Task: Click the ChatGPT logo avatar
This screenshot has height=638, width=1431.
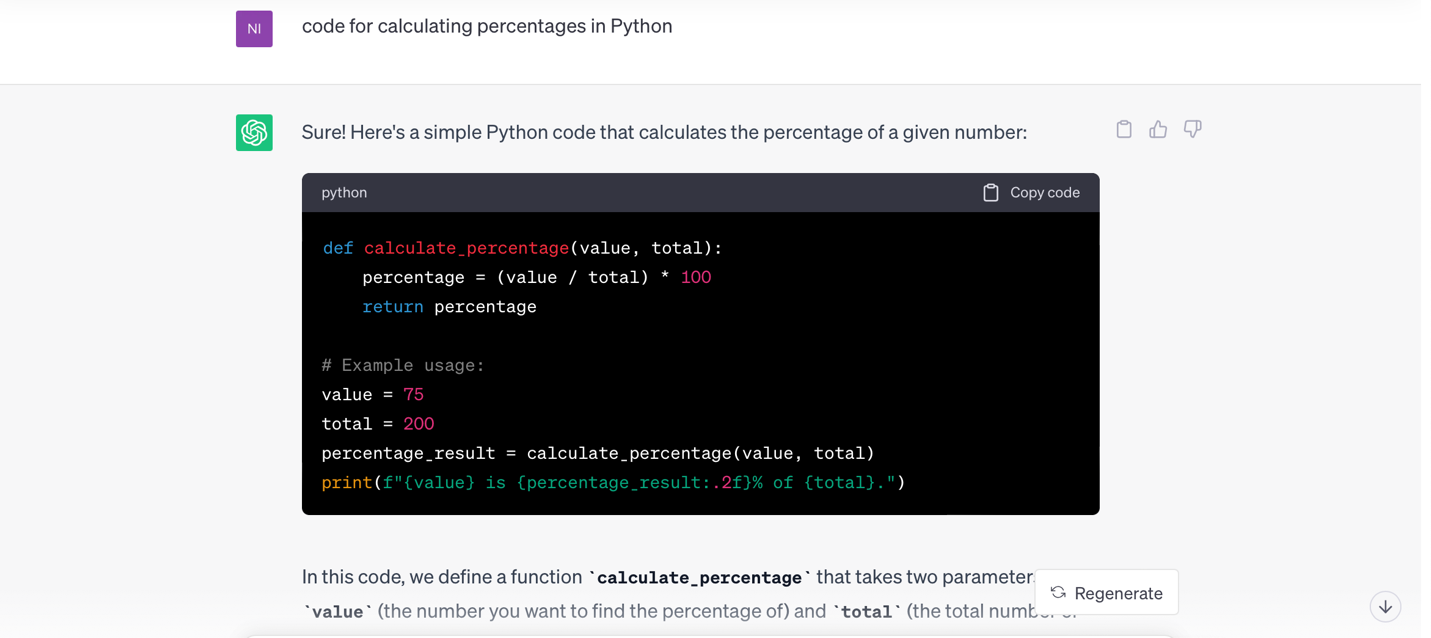Action: tap(254, 132)
